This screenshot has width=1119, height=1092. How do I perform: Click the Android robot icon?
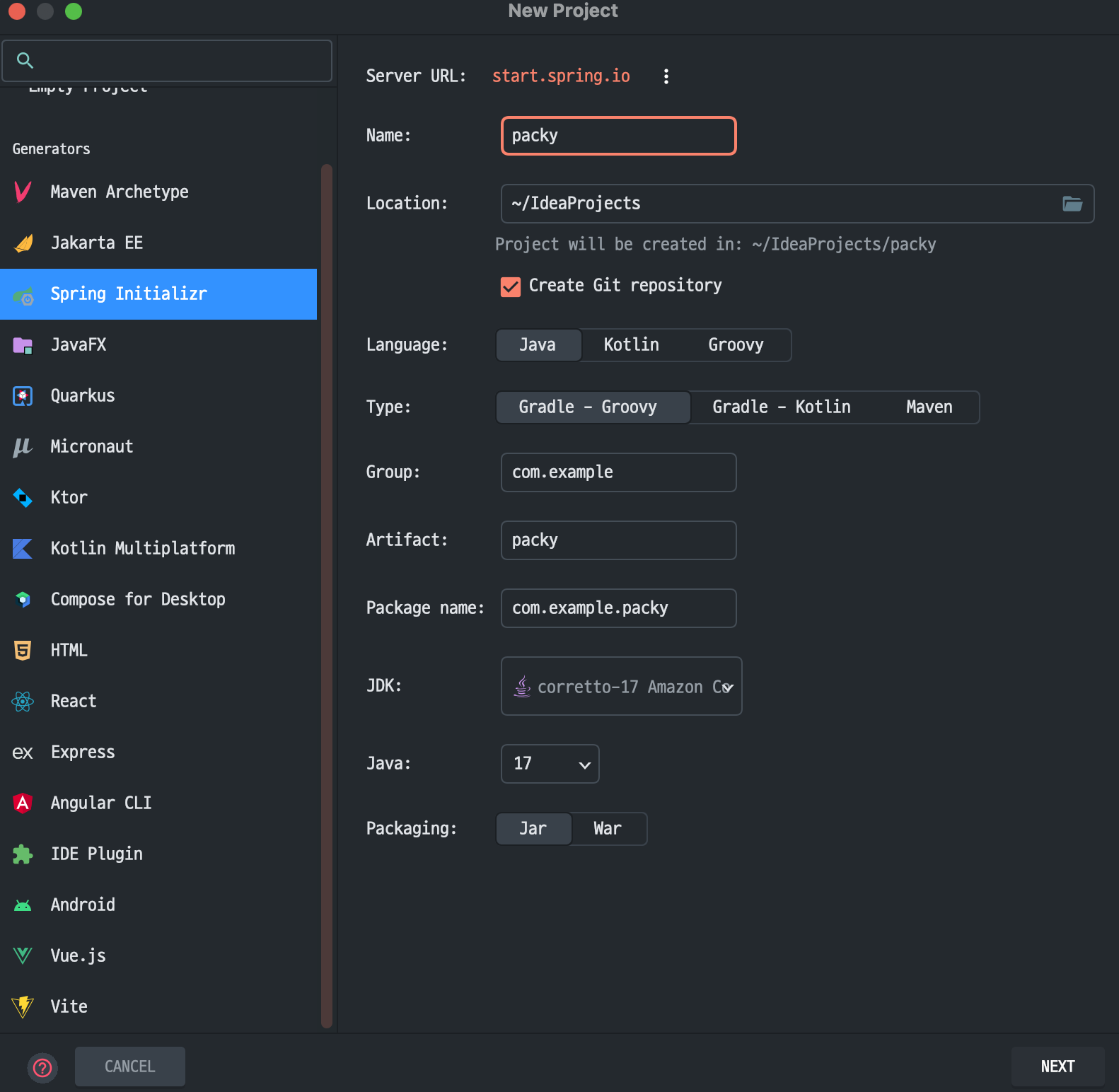pos(23,905)
